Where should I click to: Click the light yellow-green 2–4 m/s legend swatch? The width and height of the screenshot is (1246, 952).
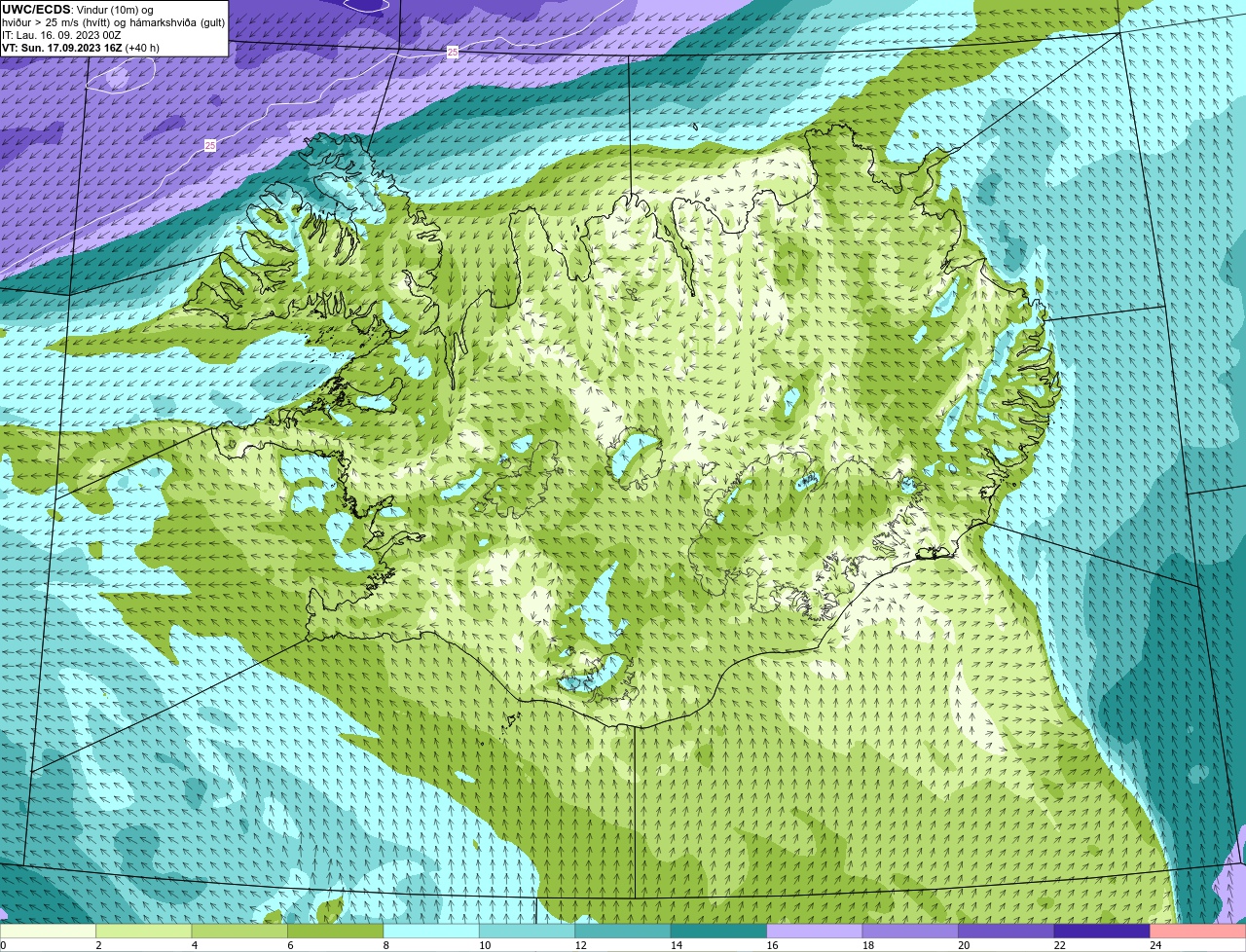point(145,932)
